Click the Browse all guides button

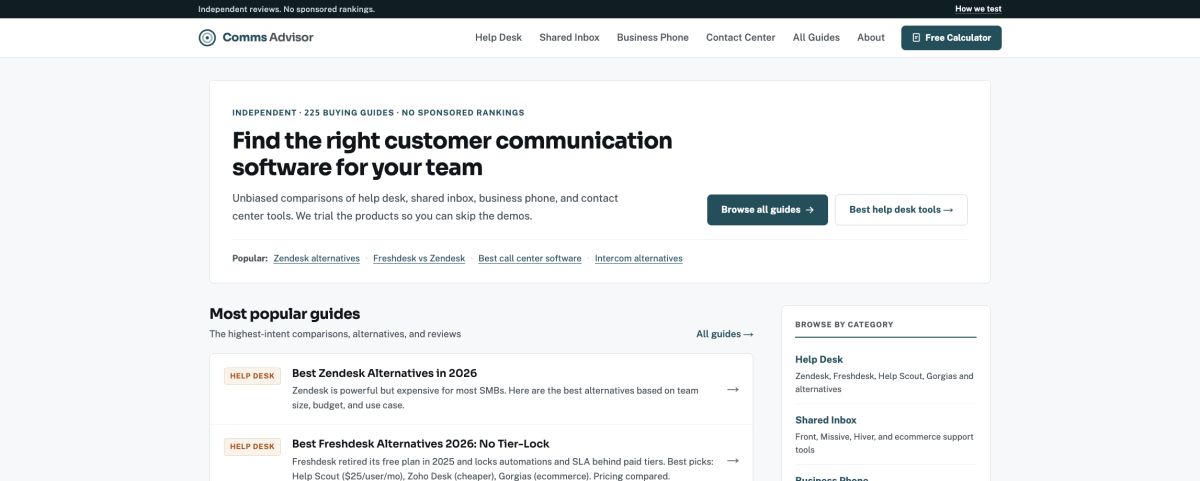coord(767,210)
